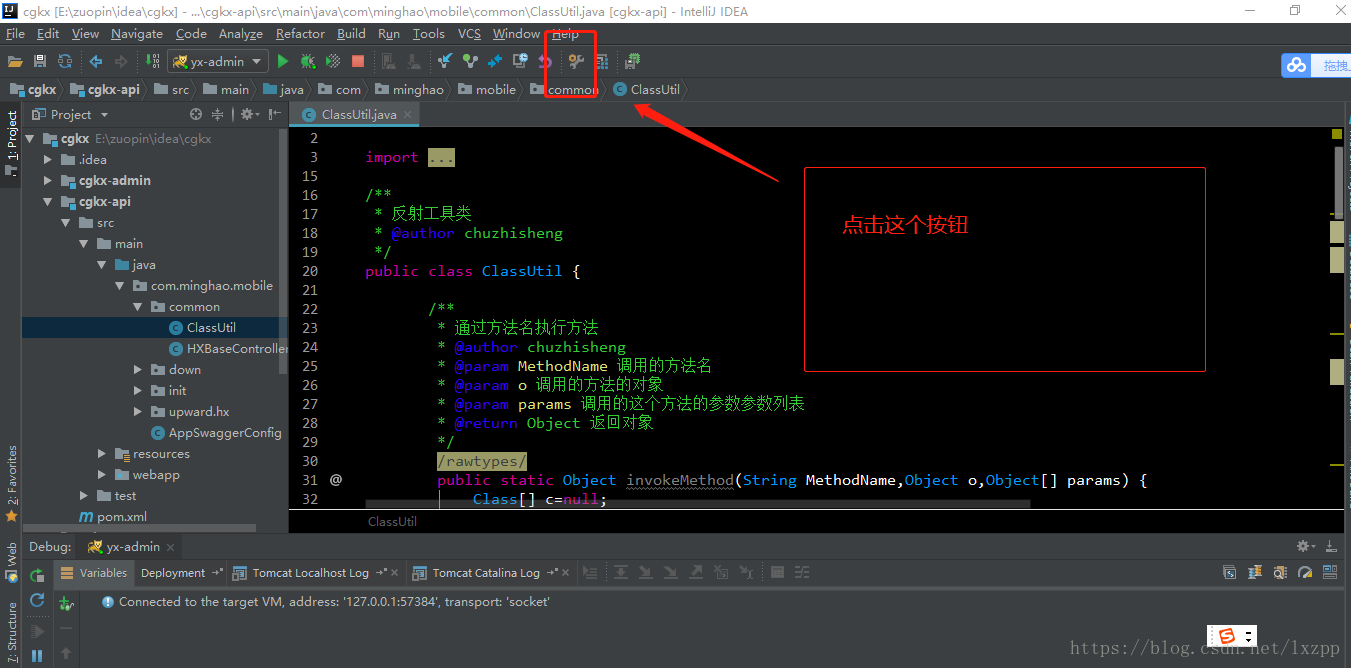
Task: Commit changes with the green VCS icon
Action: (x=470, y=61)
